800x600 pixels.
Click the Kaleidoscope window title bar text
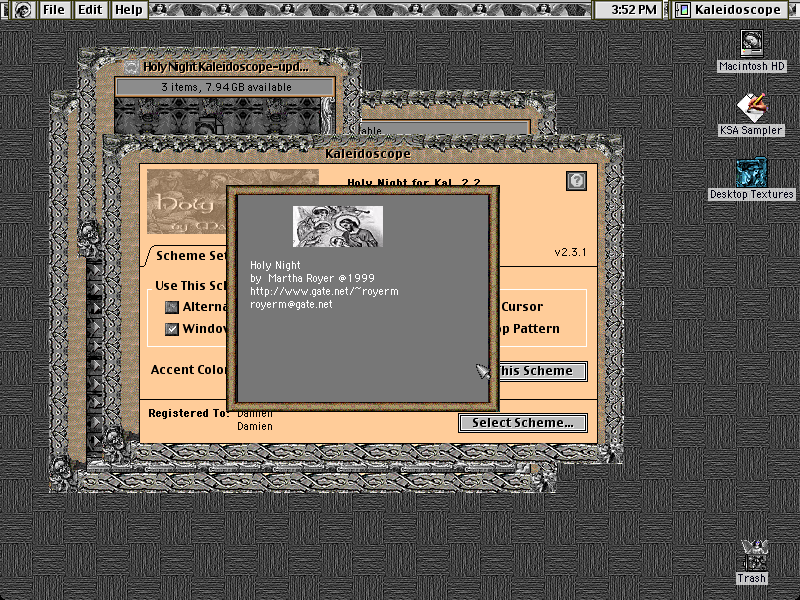368,154
